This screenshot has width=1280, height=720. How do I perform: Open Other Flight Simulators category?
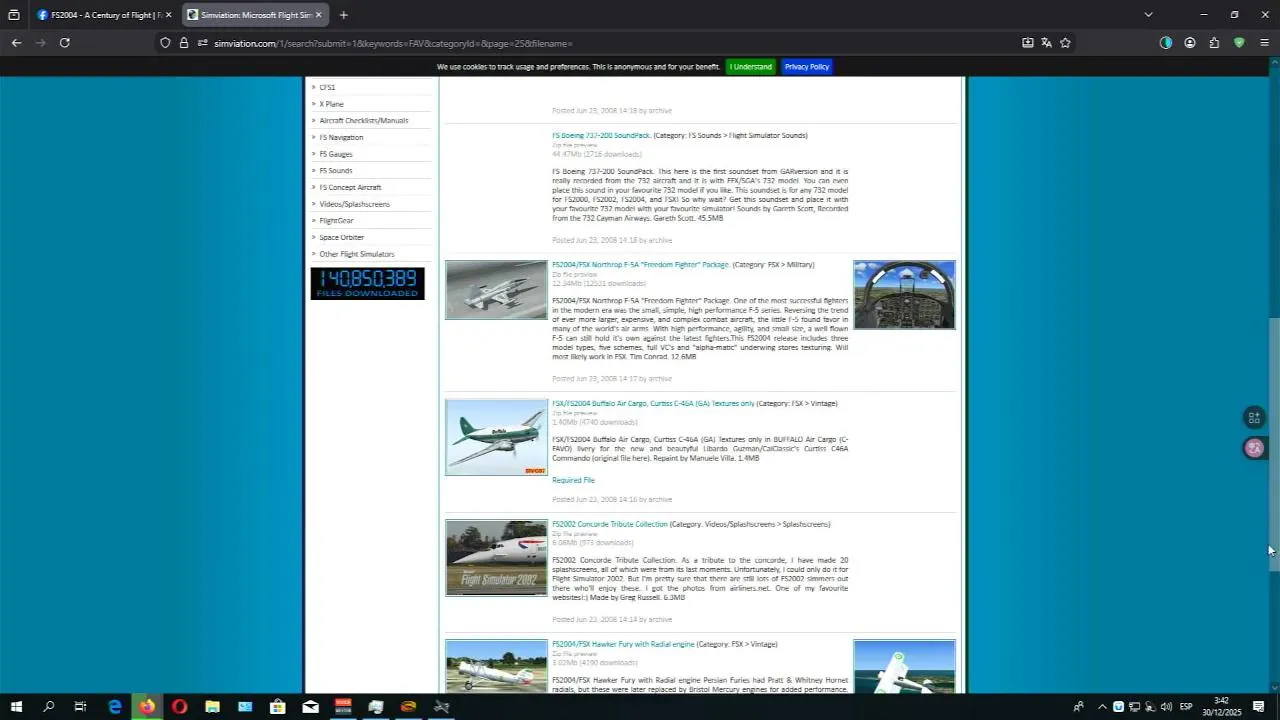point(357,254)
